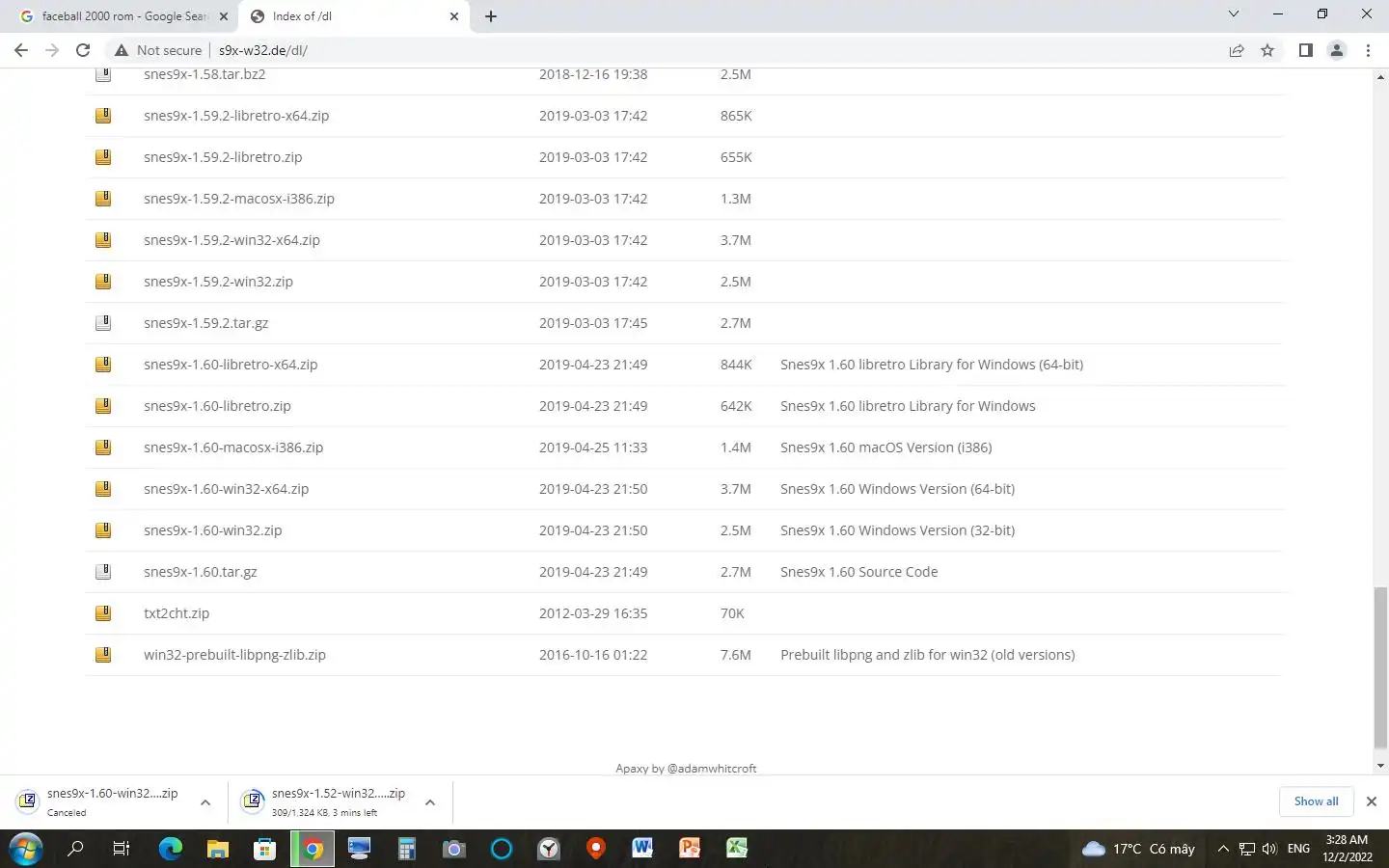Open the Chrome profile avatar
This screenshot has height=868, width=1389.
point(1337,50)
